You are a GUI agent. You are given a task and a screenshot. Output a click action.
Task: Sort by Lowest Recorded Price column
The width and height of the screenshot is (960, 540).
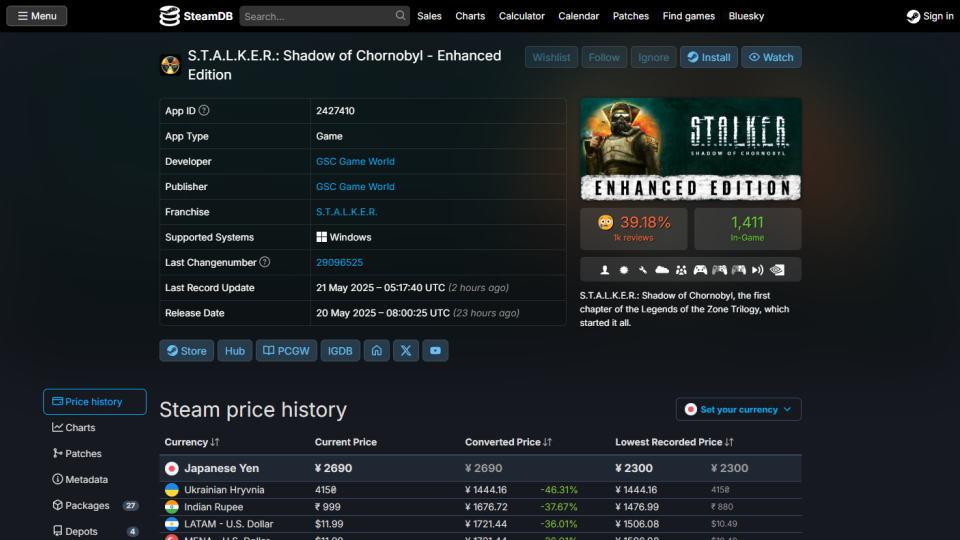(674, 442)
